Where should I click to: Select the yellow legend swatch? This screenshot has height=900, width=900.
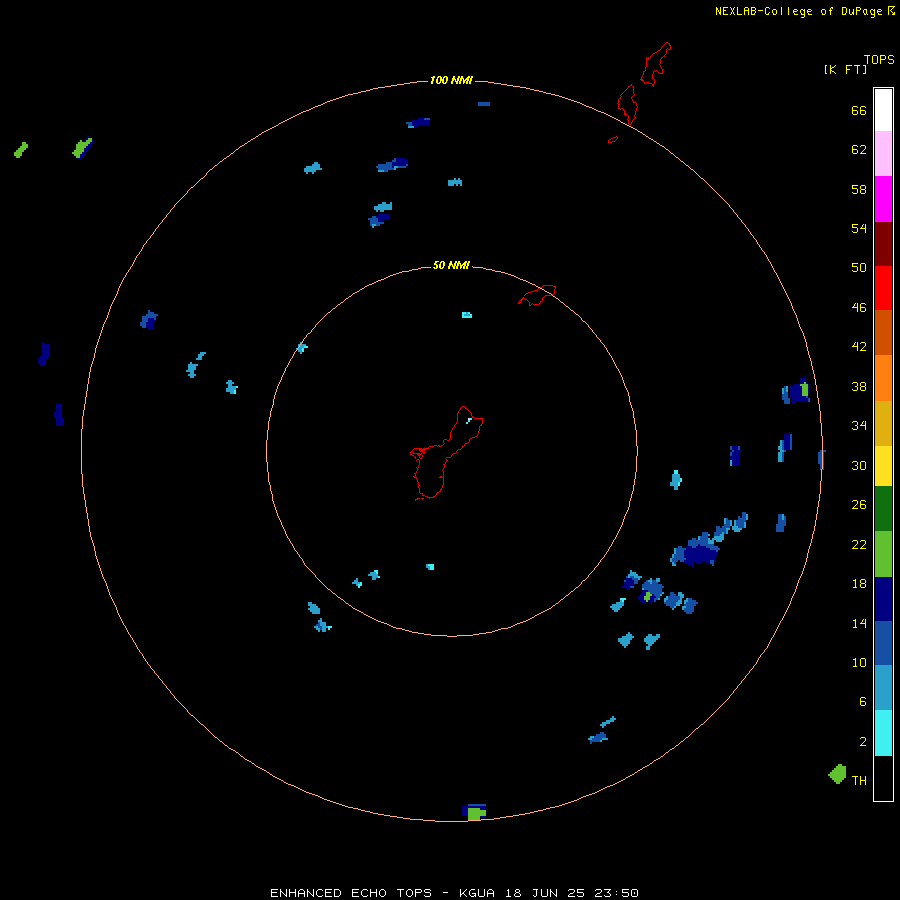tap(883, 466)
